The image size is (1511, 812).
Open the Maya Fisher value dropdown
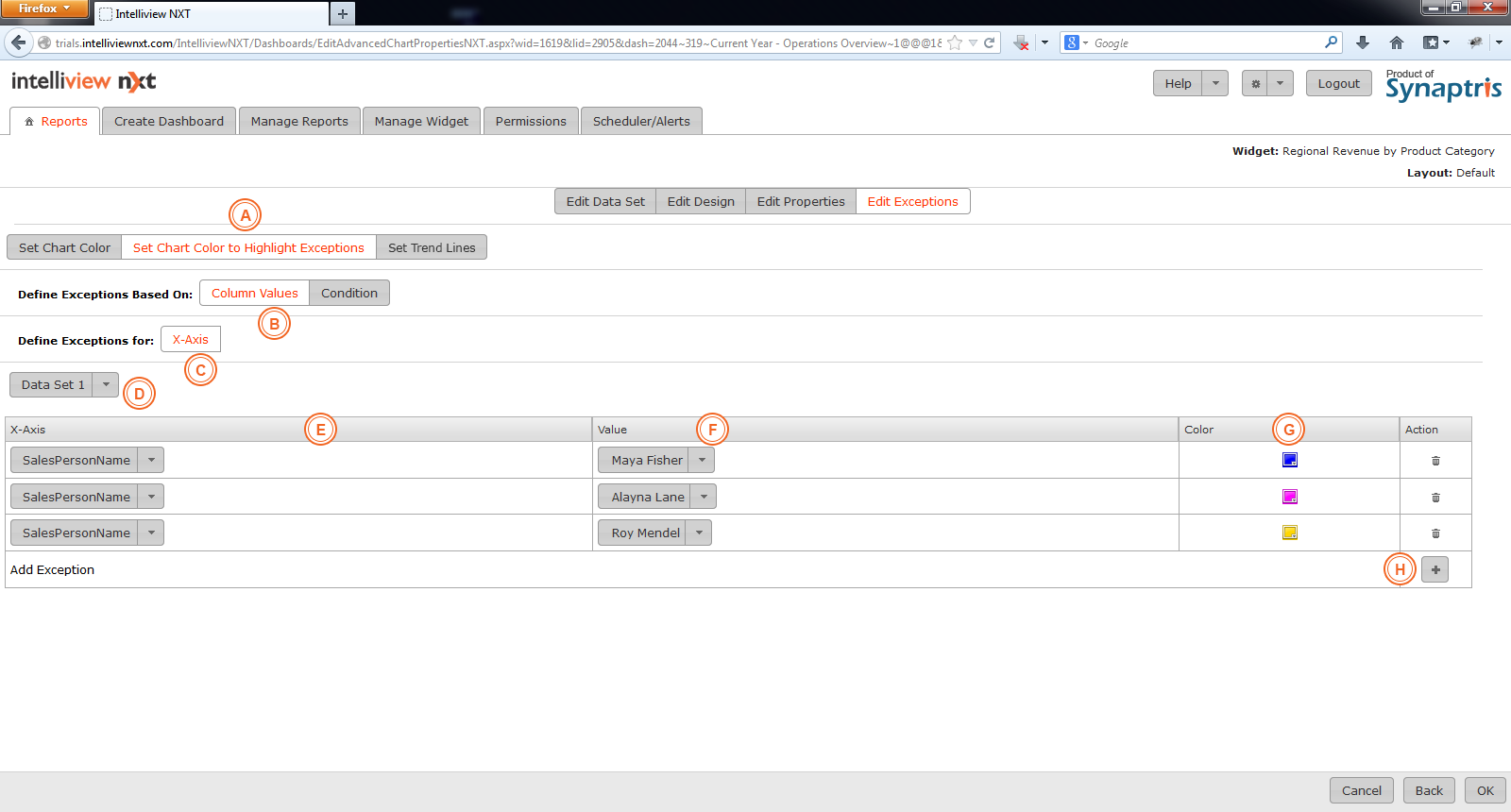click(x=702, y=461)
